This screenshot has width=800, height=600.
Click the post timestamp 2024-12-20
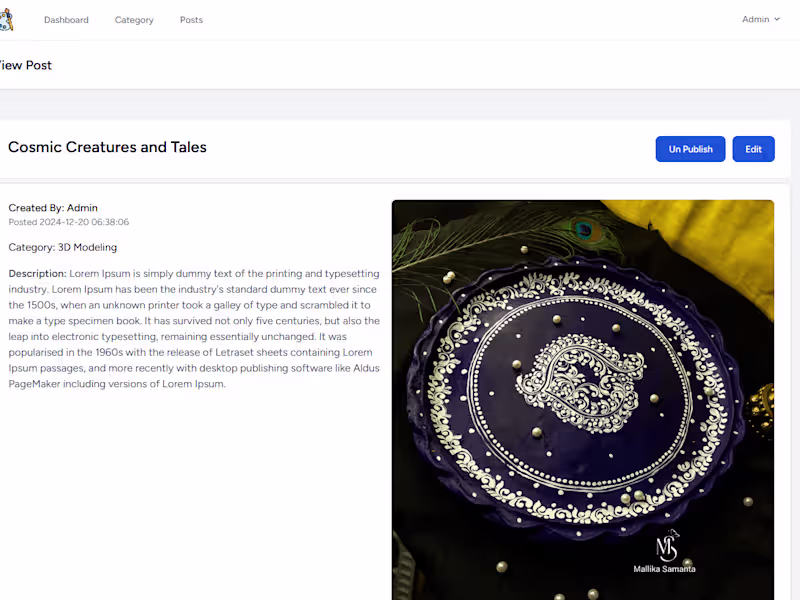67,221
